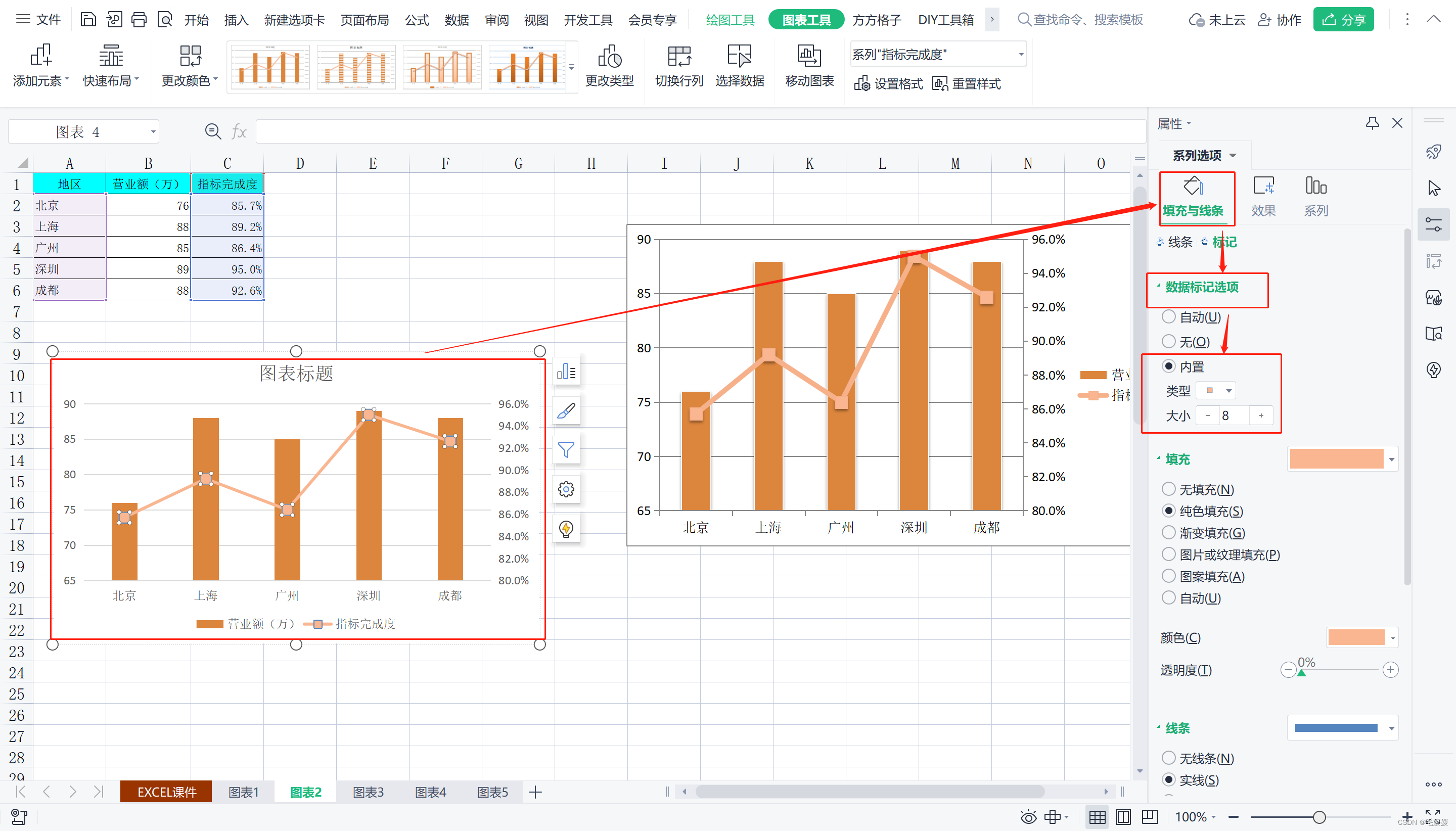Image resolution: width=1456 pixels, height=831 pixels.
Task: Open the Series (系列) pane icon
Action: 1315,197
